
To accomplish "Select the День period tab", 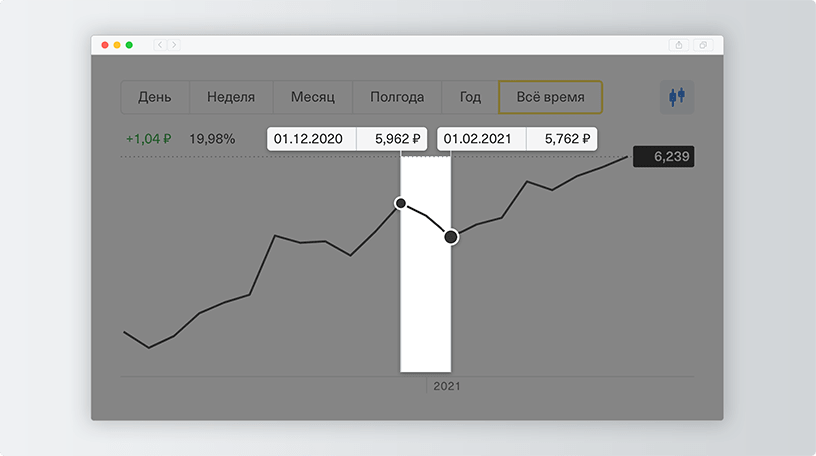I will pos(155,97).
